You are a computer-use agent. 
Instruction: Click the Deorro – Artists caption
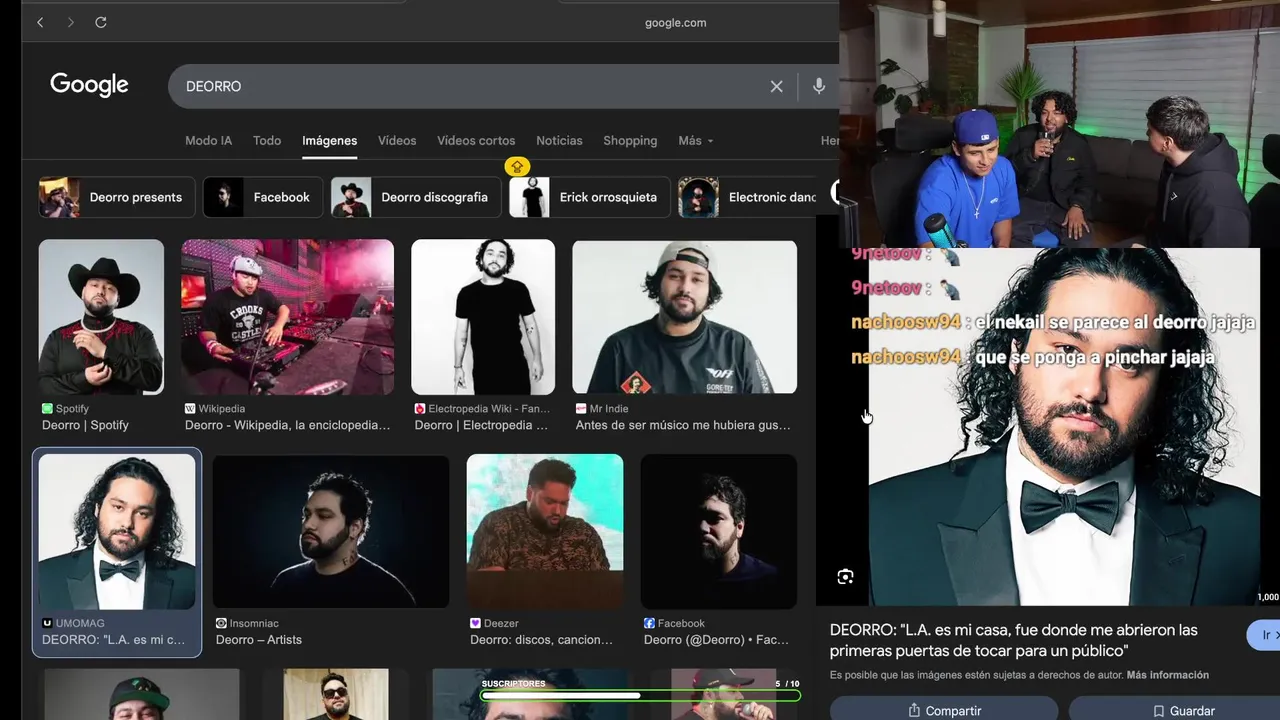point(258,640)
